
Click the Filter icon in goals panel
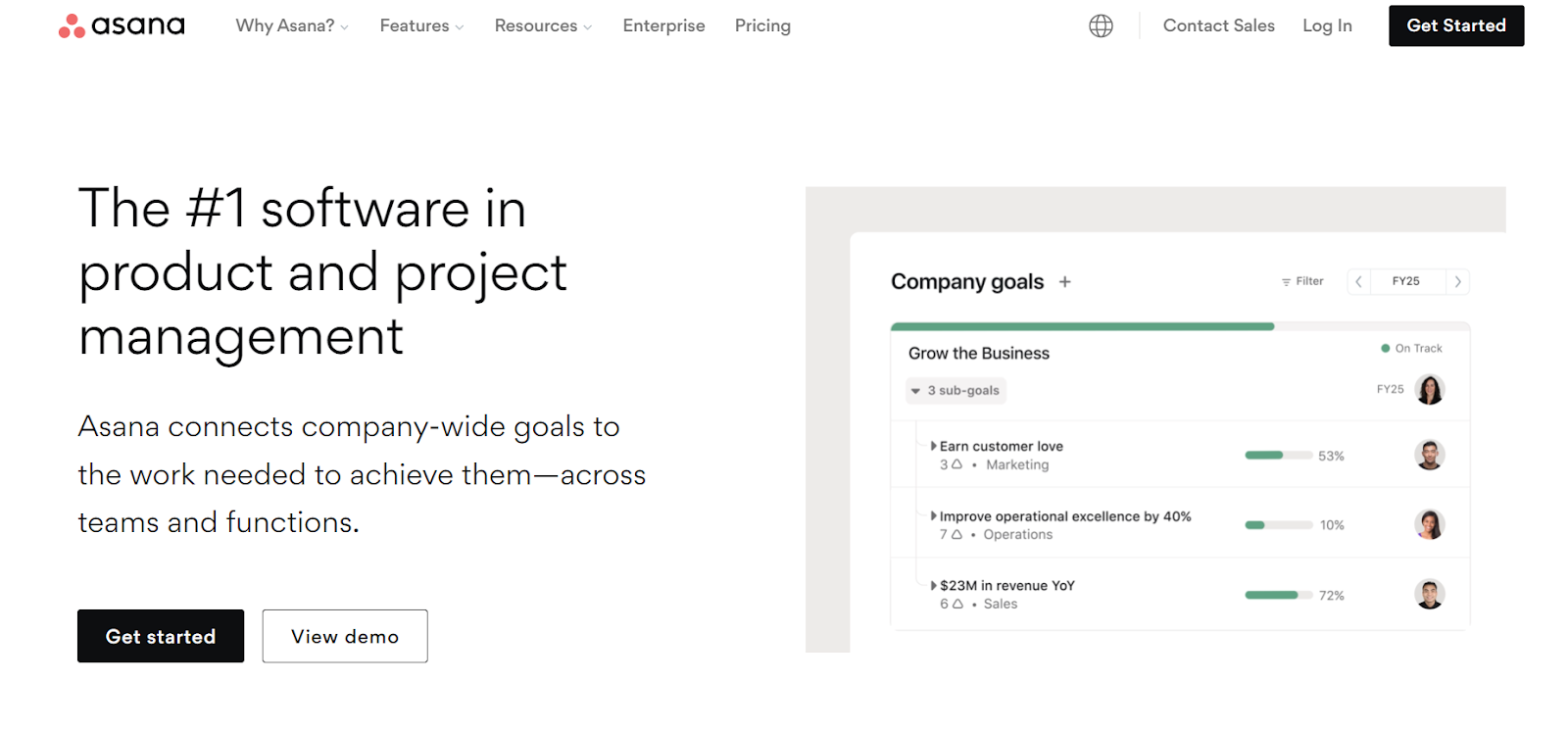coord(1286,282)
